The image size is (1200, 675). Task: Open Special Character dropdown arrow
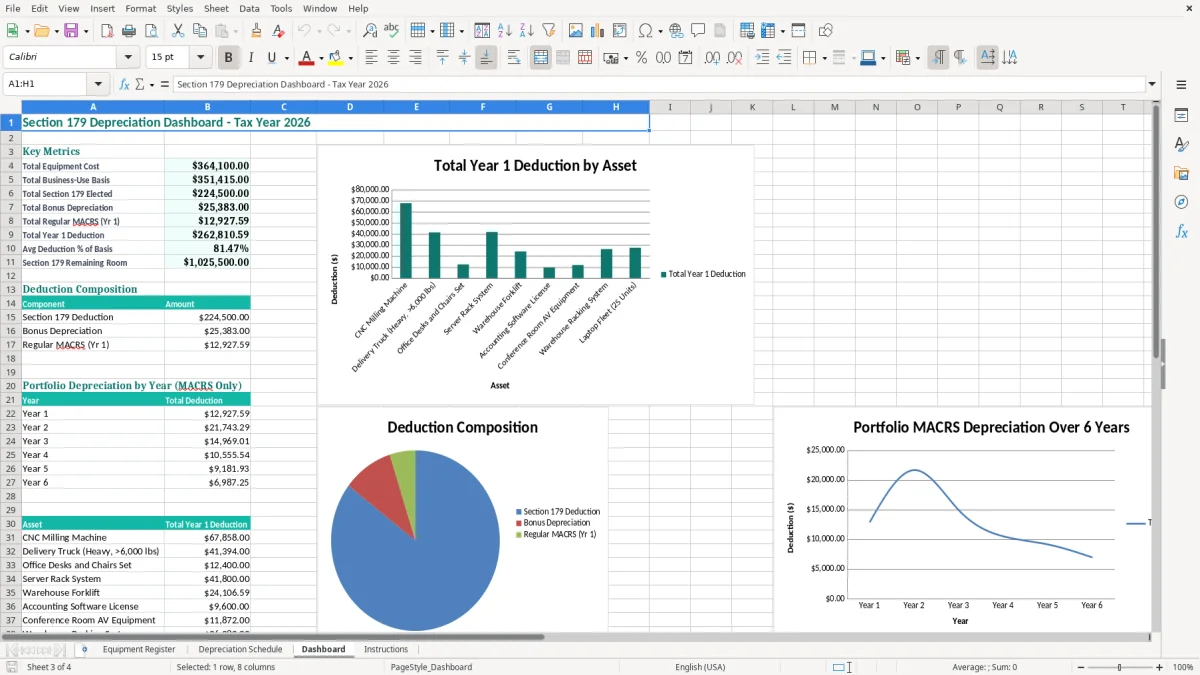660,31
